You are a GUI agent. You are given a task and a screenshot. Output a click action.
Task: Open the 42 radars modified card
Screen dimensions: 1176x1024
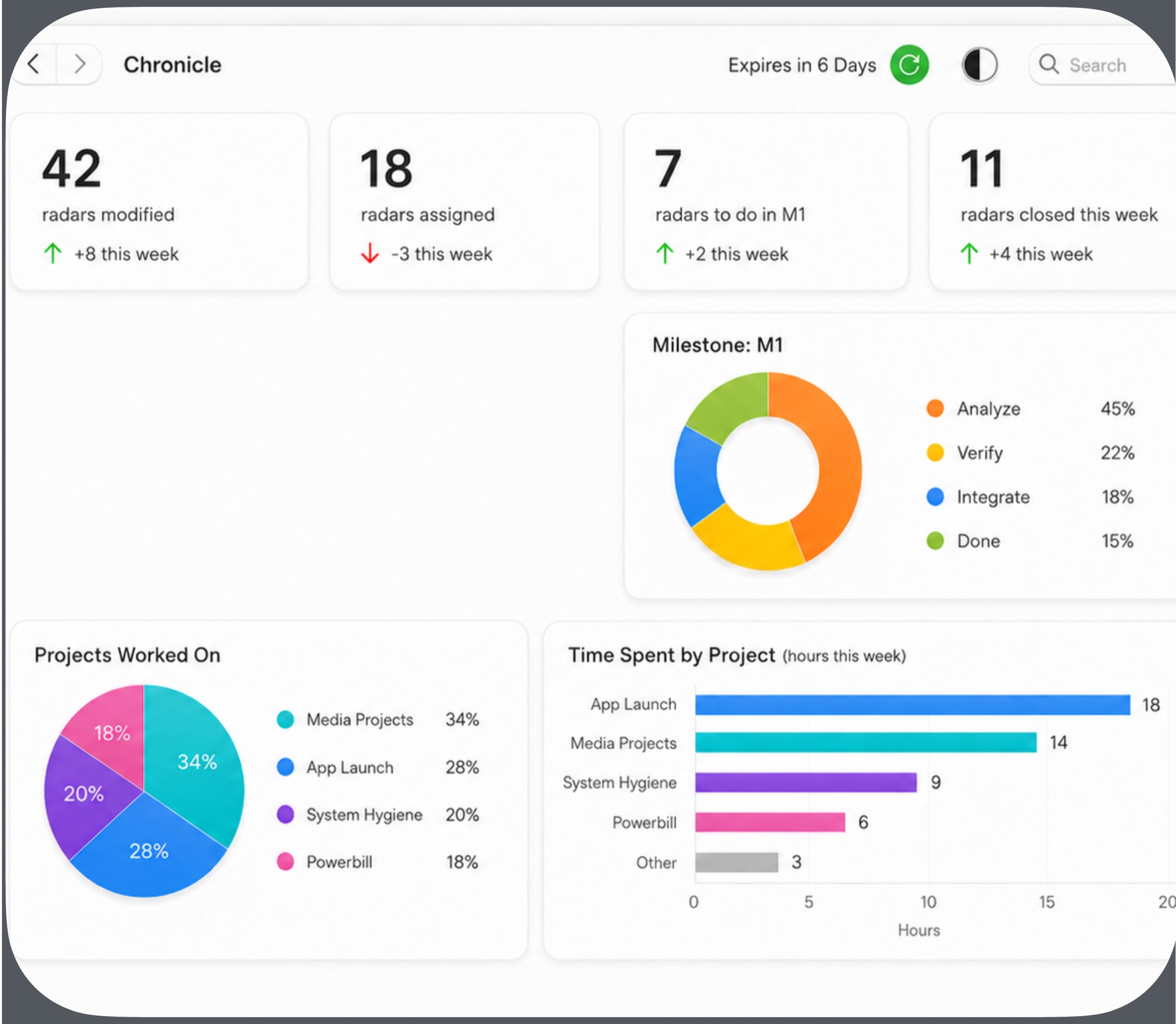[159, 201]
